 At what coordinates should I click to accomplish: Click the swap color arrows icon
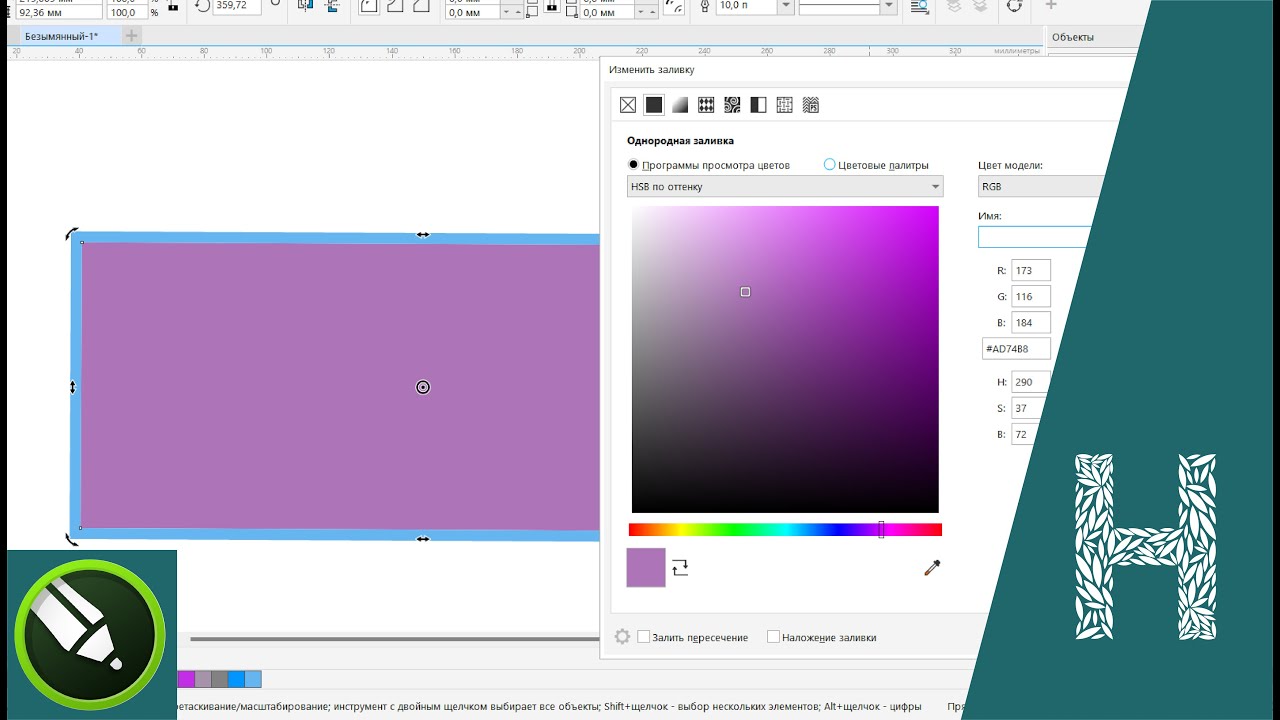click(680, 568)
